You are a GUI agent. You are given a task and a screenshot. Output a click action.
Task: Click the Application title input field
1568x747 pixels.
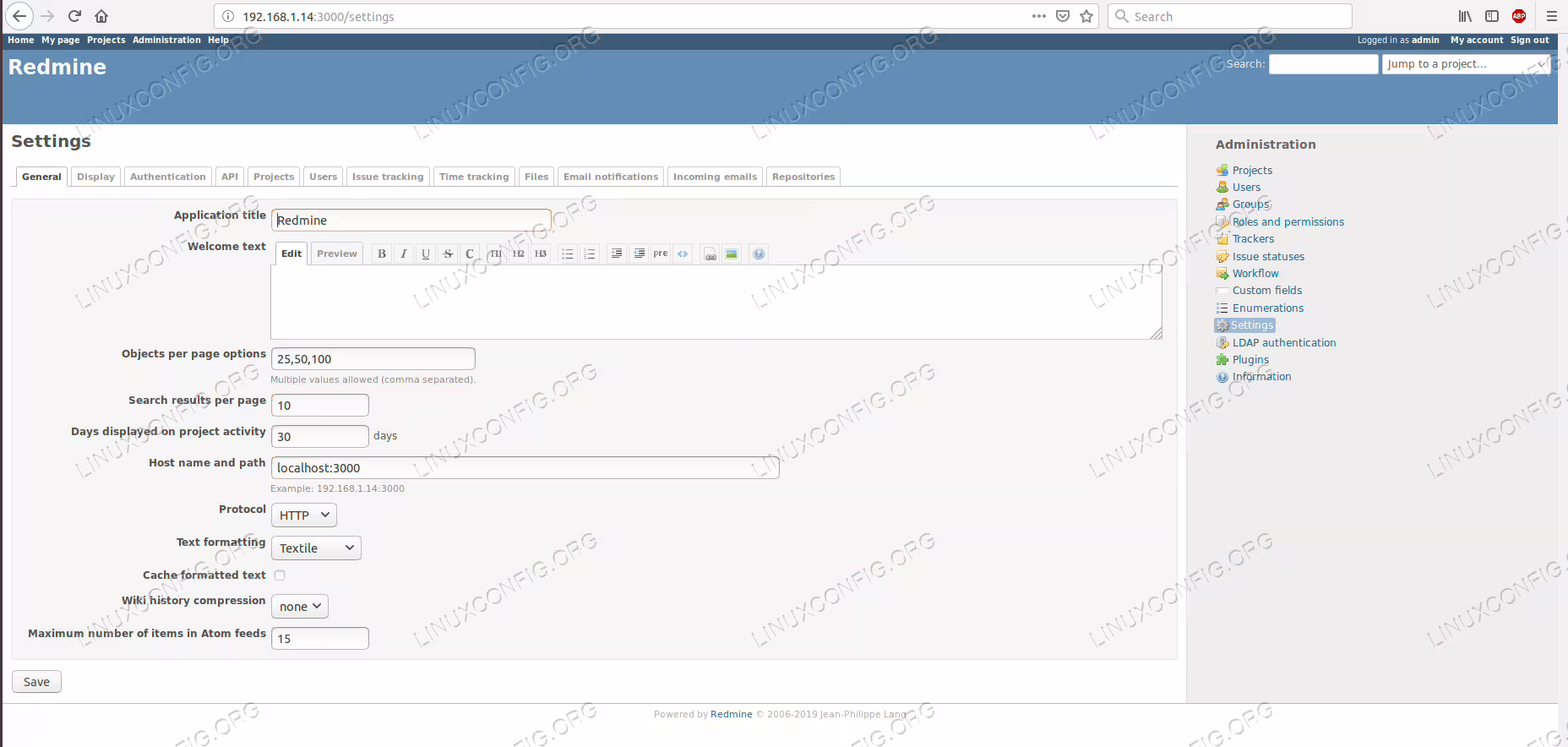(x=411, y=221)
